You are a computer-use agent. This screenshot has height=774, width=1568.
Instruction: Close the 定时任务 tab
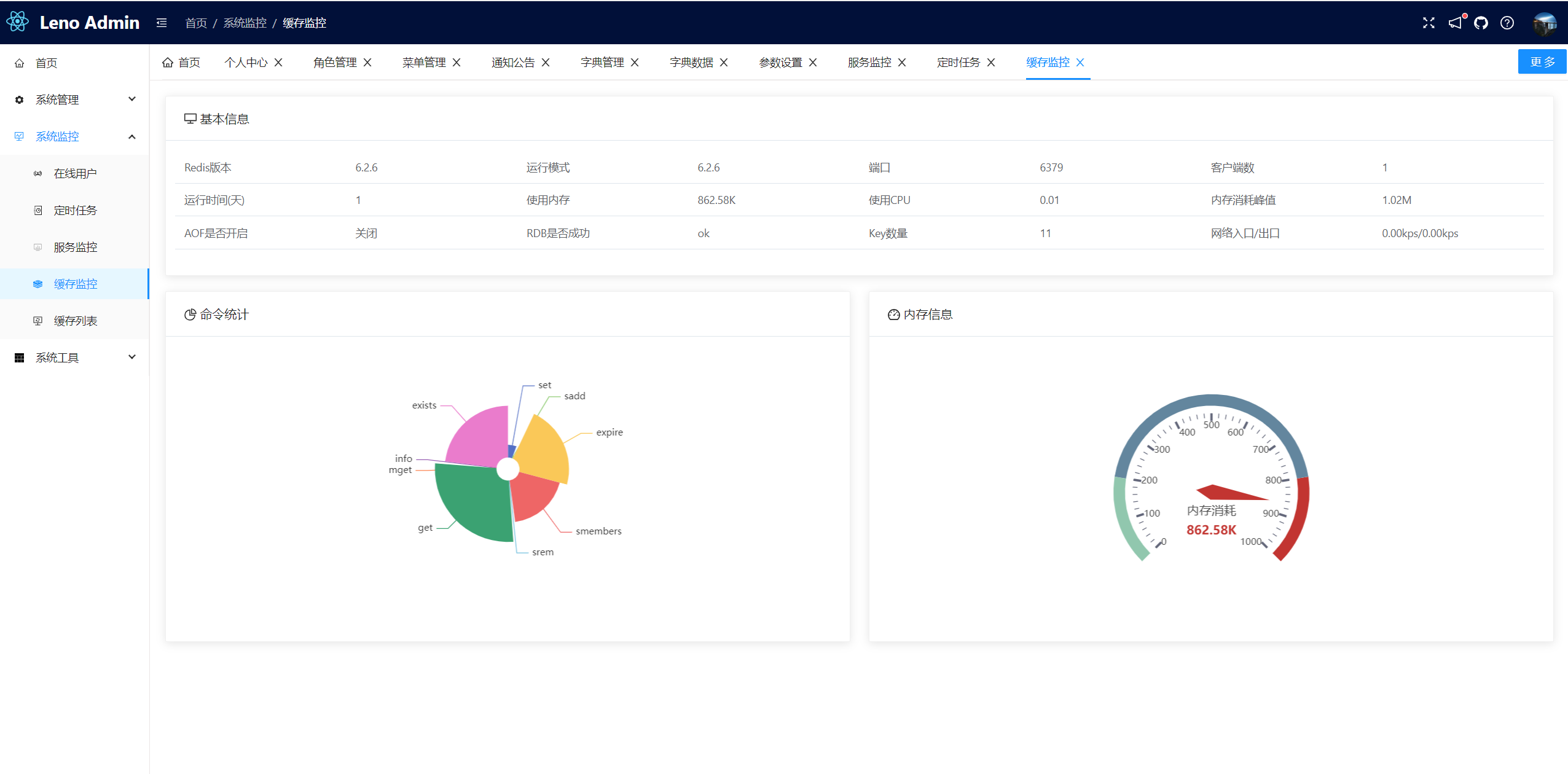[991, 63]
